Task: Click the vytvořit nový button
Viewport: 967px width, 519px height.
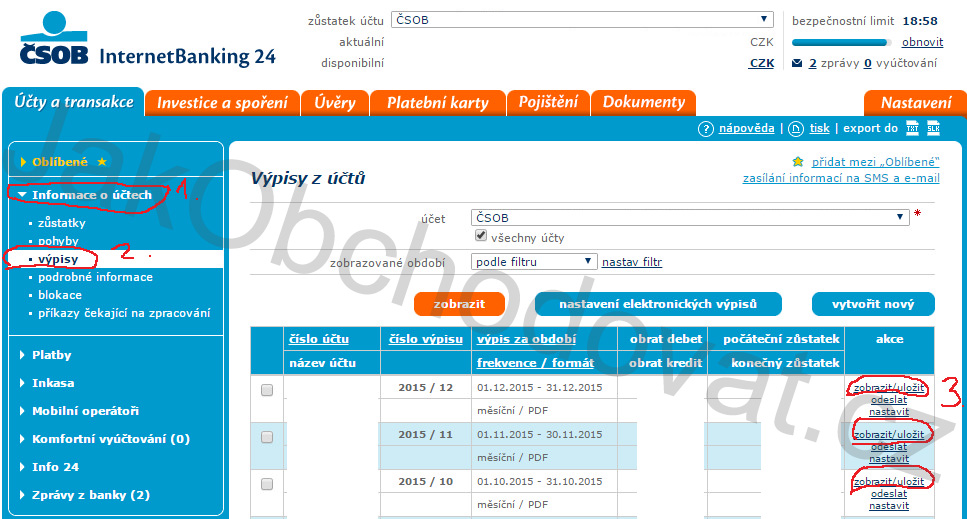Action: pos(873,304)
